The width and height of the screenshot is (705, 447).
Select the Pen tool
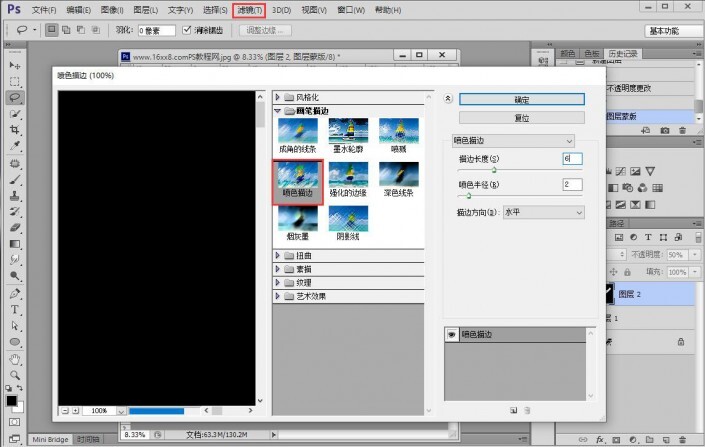[x=15, y=293]
